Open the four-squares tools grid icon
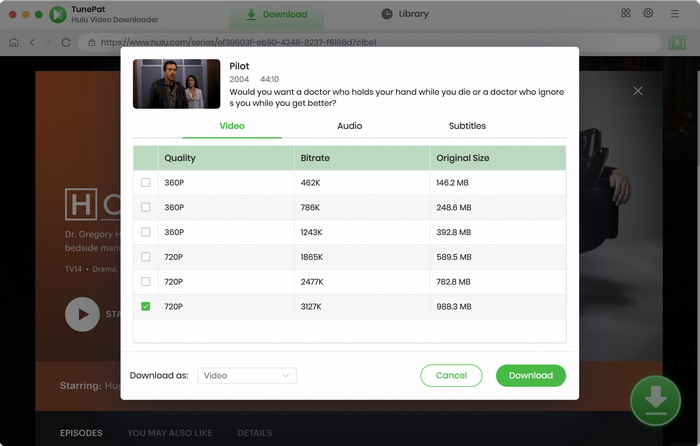The image size is (700, 446). point(625,13)
